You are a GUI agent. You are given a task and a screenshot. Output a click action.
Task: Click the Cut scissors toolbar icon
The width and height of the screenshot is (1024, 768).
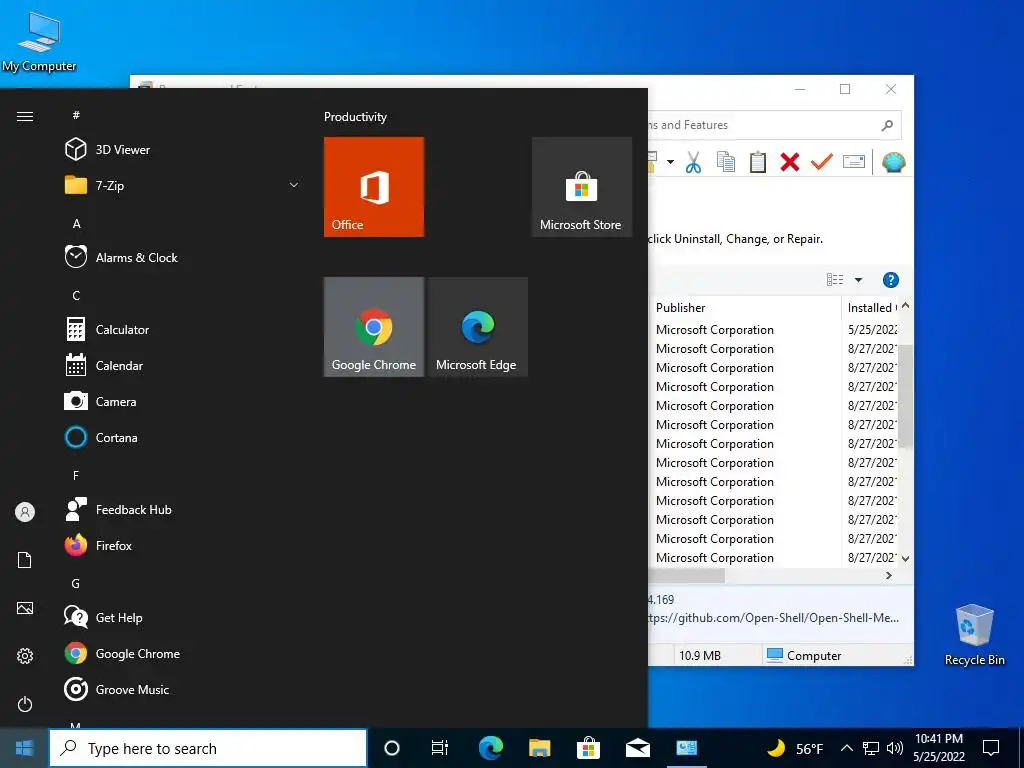pyautogui.click(x=694, y=162)
